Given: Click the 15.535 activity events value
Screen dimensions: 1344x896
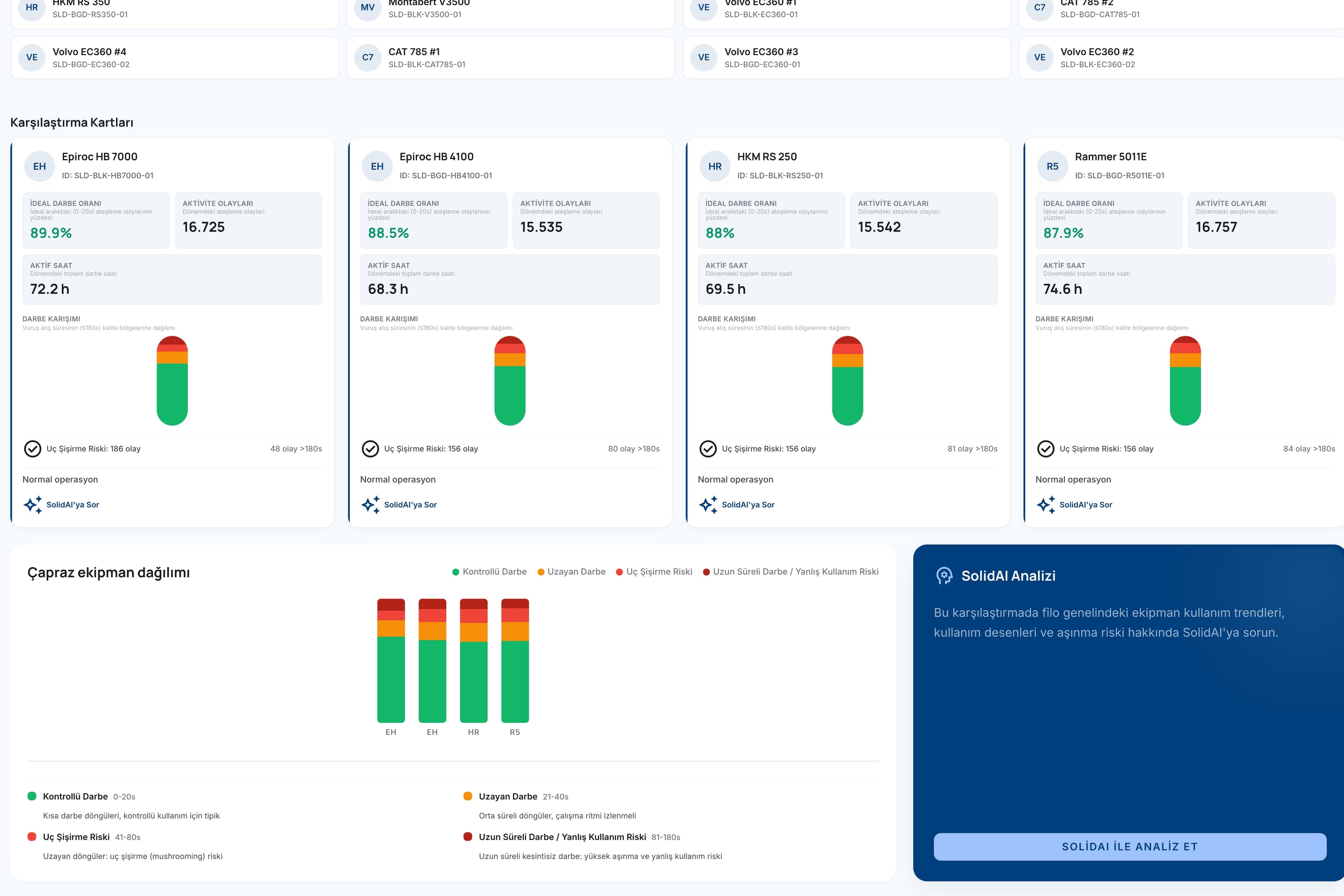Looking at the screenshot, I should tap(541, 227).
